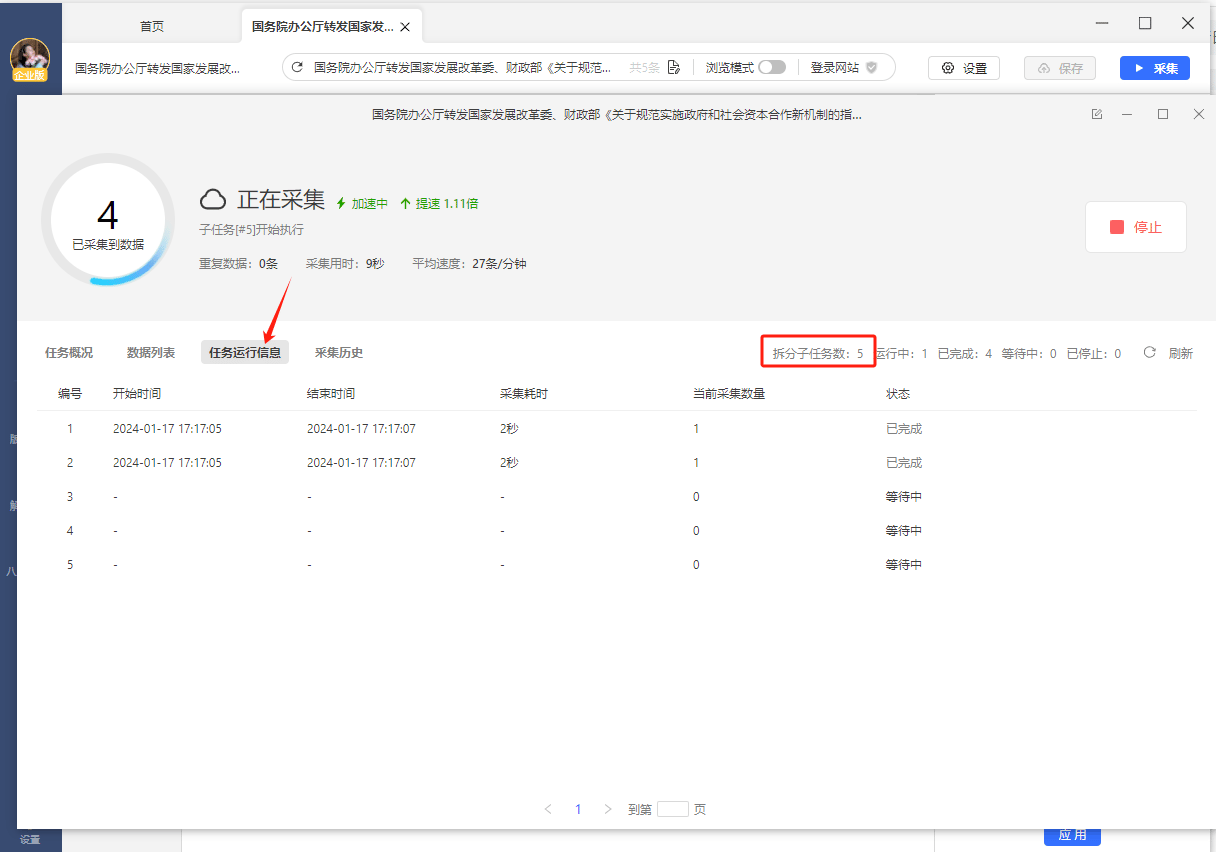1216x852 pixels.
Task: Open 设置 settings button
Action: [x=964, y=68]
